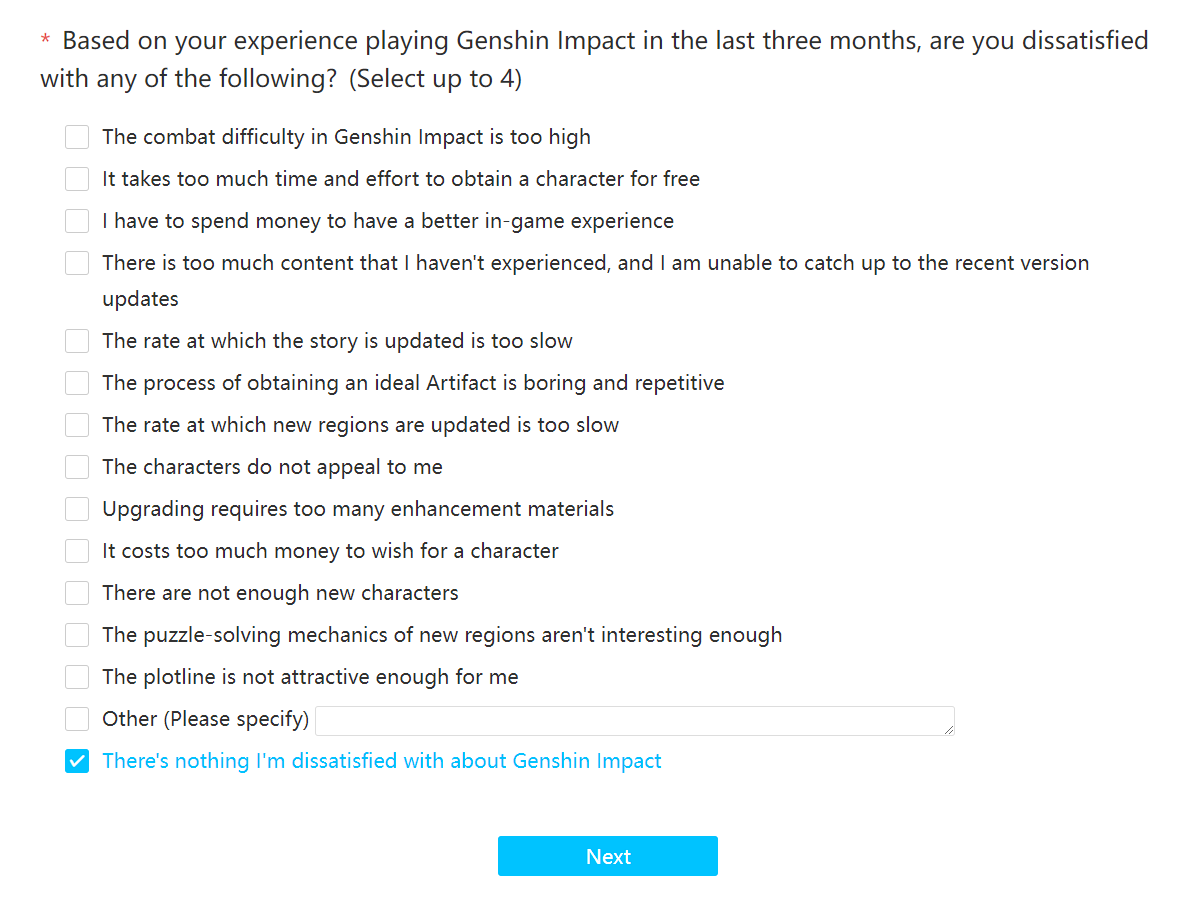Screen dimensions: 1196x915
Task: Select 'puzzle-solving mechanics aren't interesting' checkbox
Action: tap(77, 635)
